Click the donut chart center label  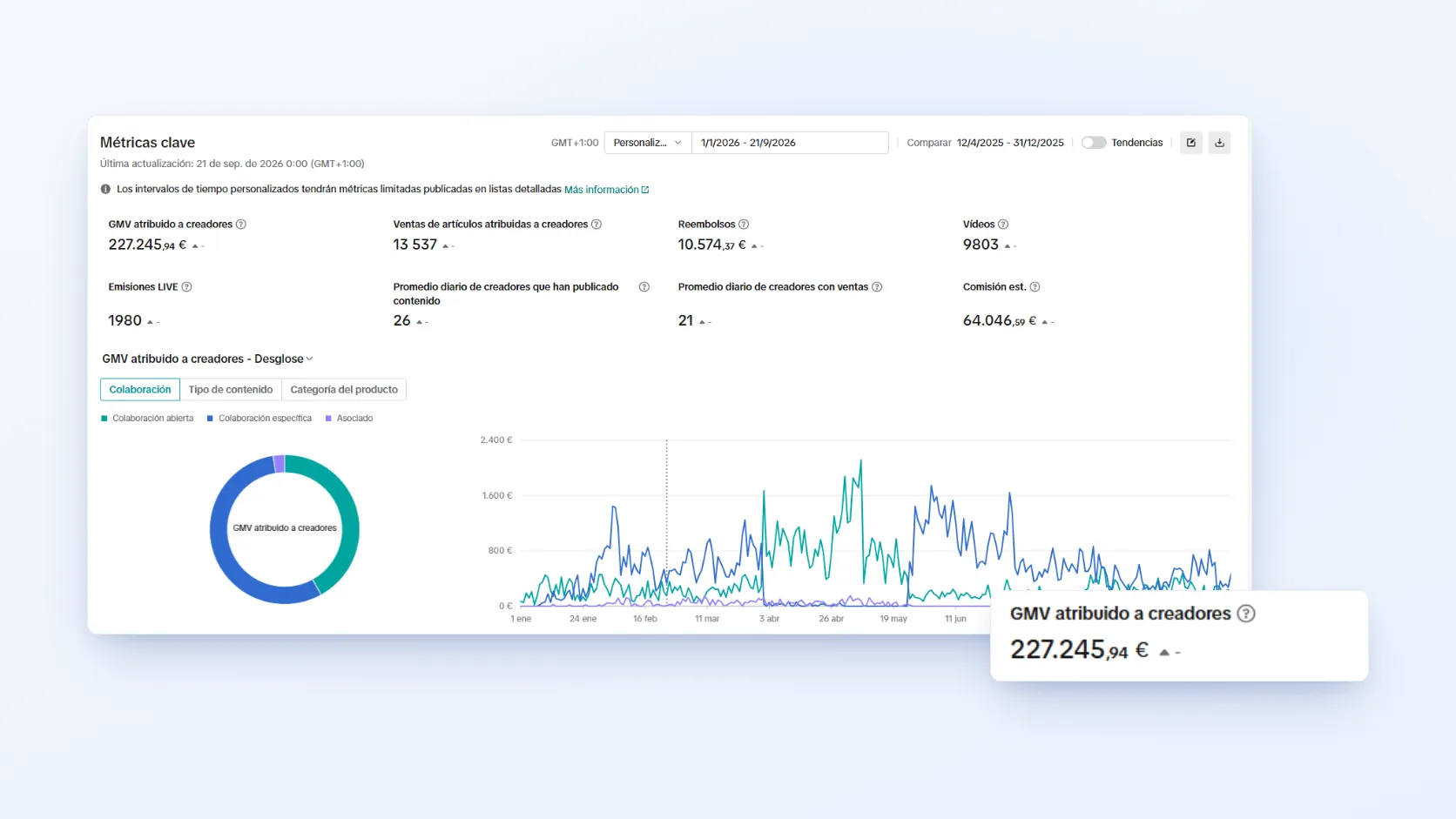(x=285, y=528)
